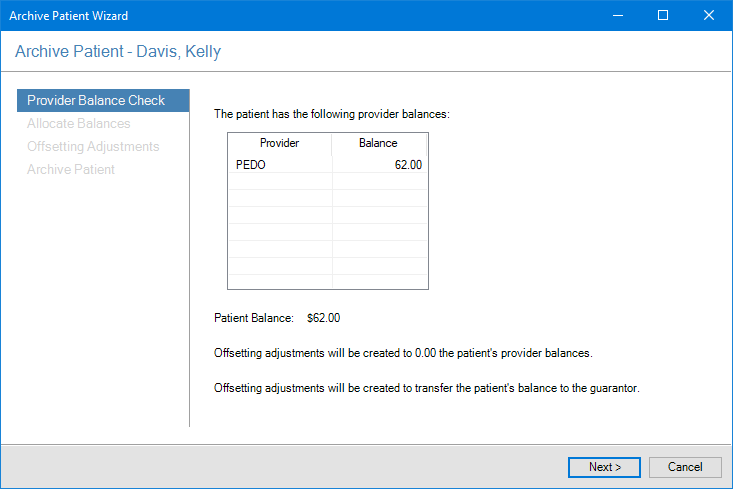
Task: Close the Archive Patient Wizard window
Action: coord(709,16)
